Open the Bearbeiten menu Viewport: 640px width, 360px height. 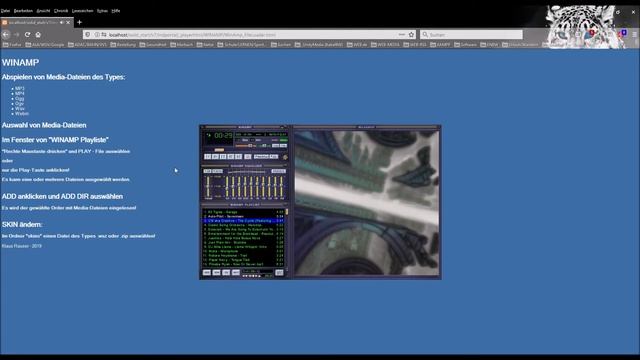click(x=23, y=11)
